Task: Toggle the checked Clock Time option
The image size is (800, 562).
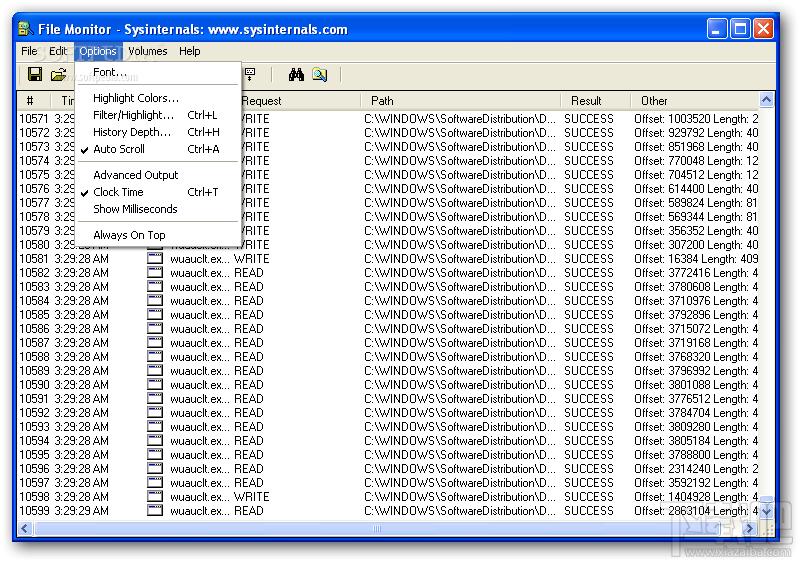Action: 158,192
